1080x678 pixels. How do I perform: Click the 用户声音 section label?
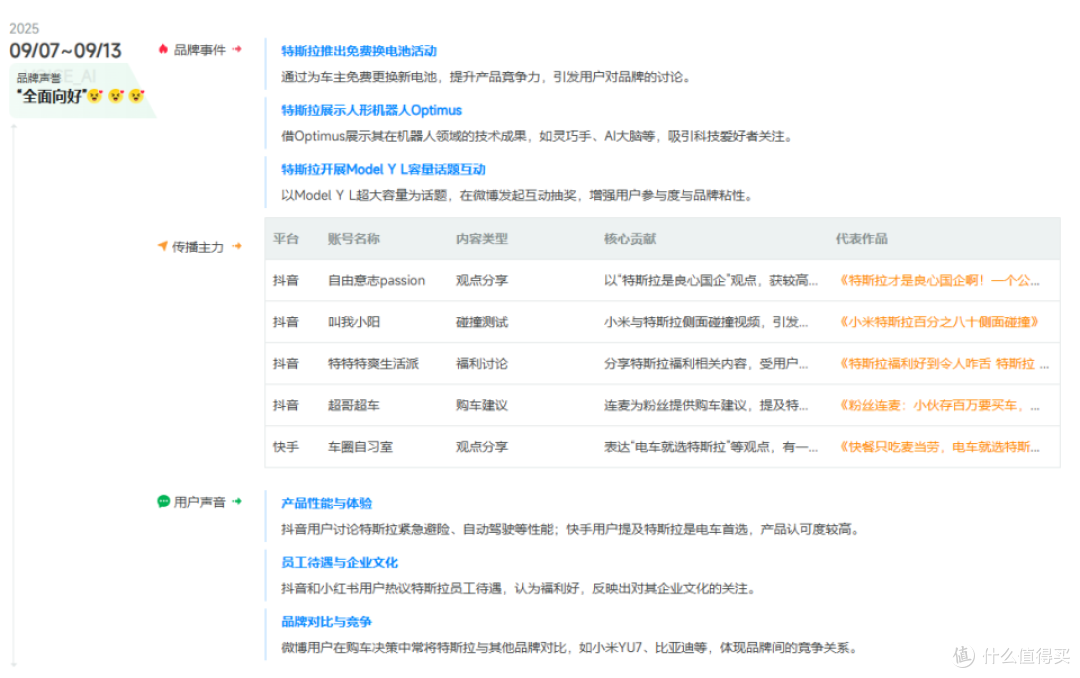click(x=200, y=502)
